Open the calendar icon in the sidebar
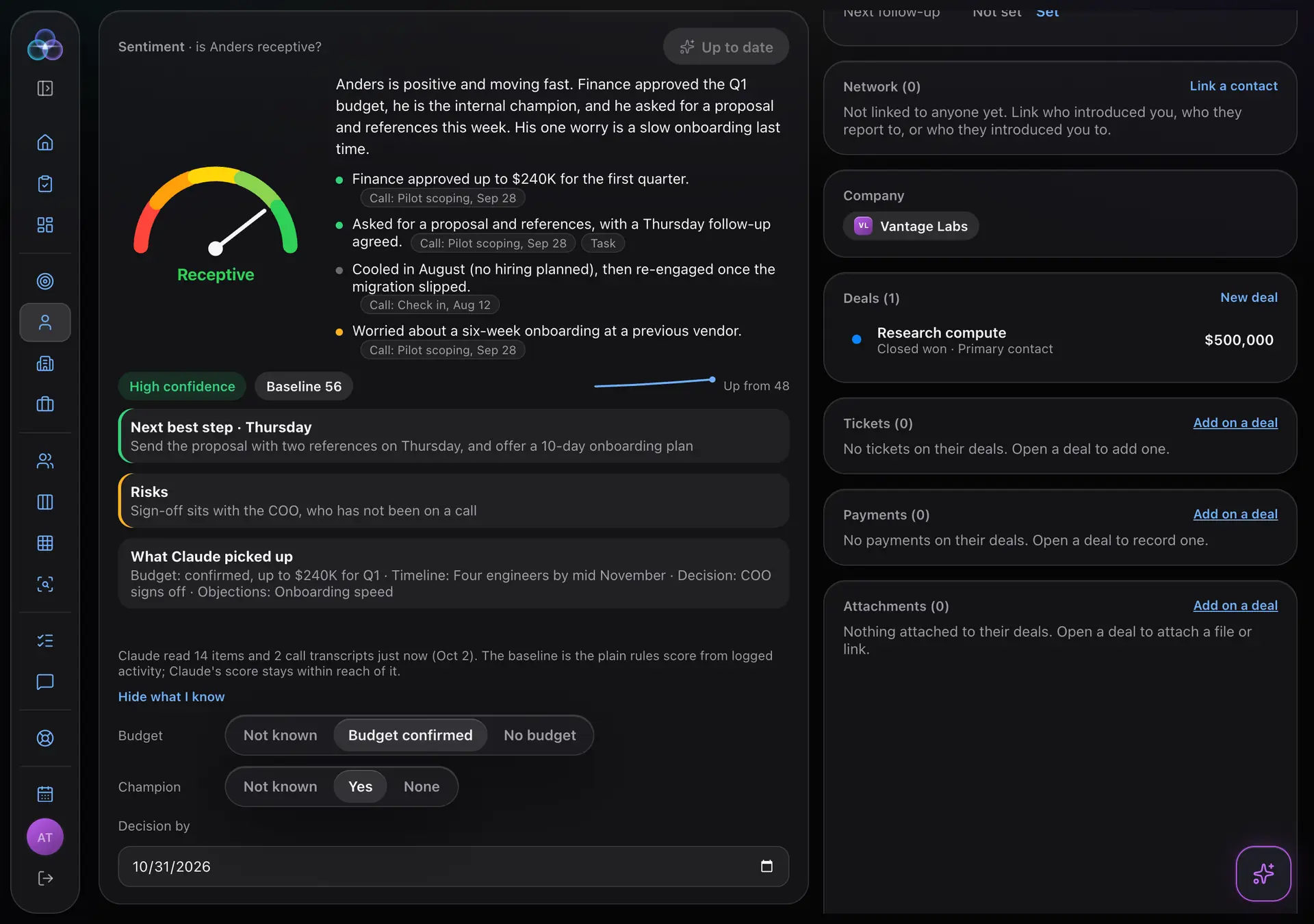 pos(45,794)
